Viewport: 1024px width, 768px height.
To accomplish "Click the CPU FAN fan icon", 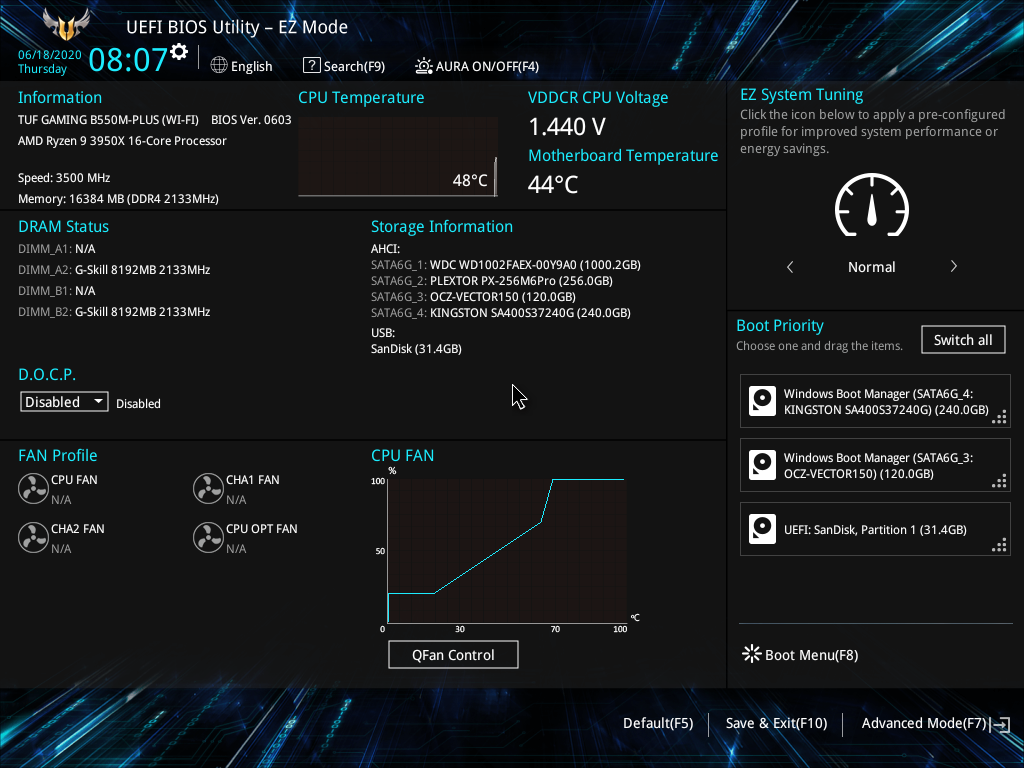I will [33, 489].
